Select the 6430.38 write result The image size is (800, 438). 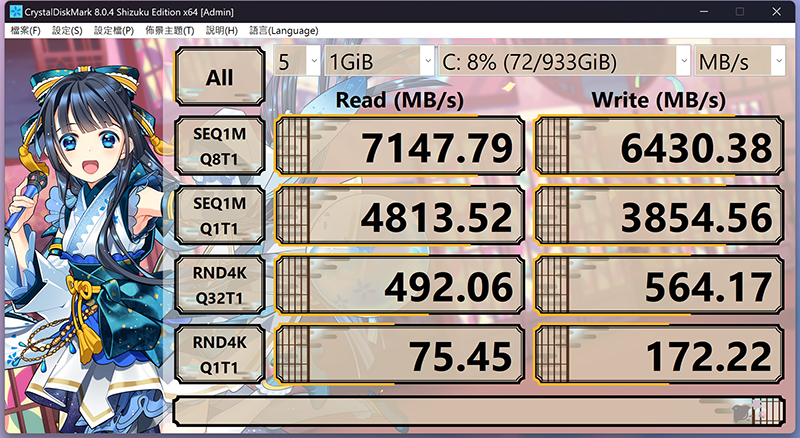pos(659,146)
